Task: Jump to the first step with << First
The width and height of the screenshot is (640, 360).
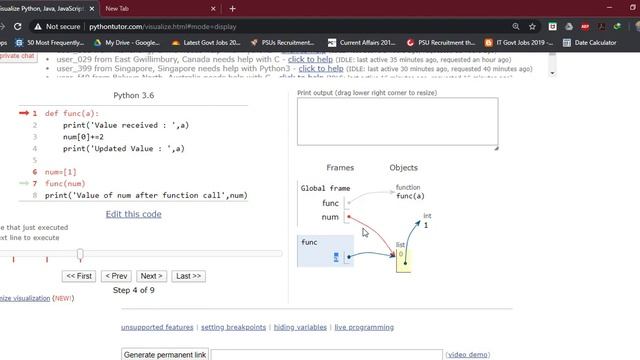Action: [79, 276]
